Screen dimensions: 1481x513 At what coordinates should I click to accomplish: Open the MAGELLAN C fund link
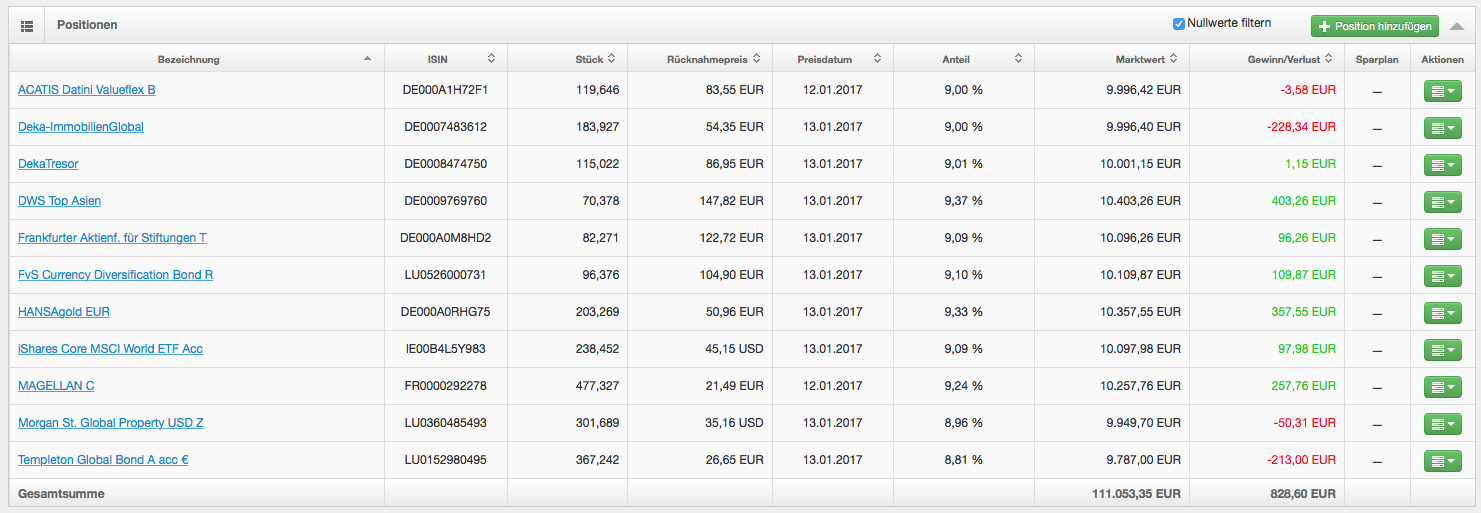click(x=56, y=386)
